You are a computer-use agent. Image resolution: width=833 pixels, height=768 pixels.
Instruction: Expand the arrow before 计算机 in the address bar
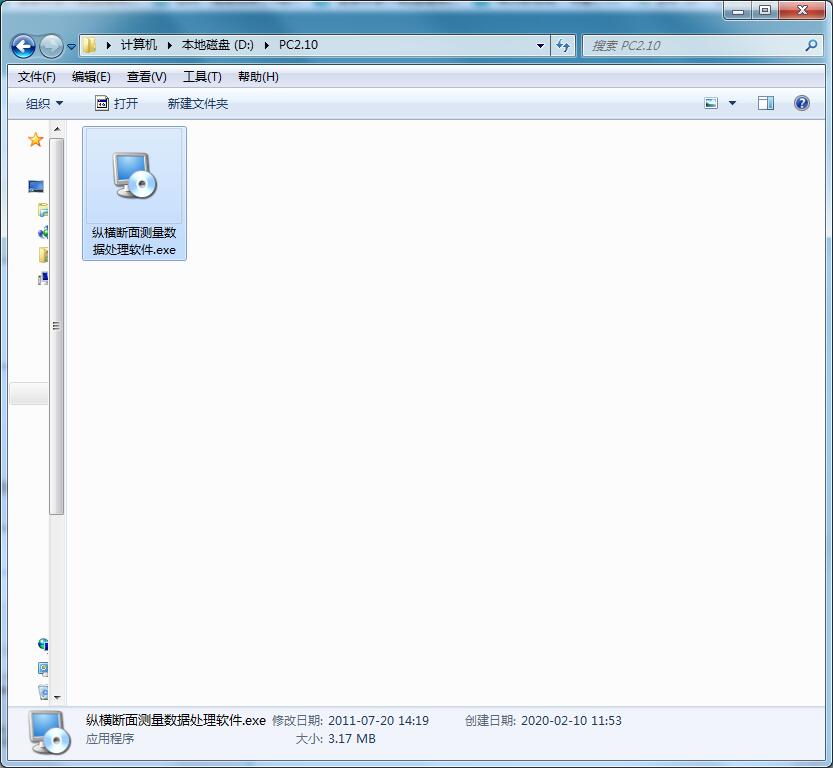108,46
